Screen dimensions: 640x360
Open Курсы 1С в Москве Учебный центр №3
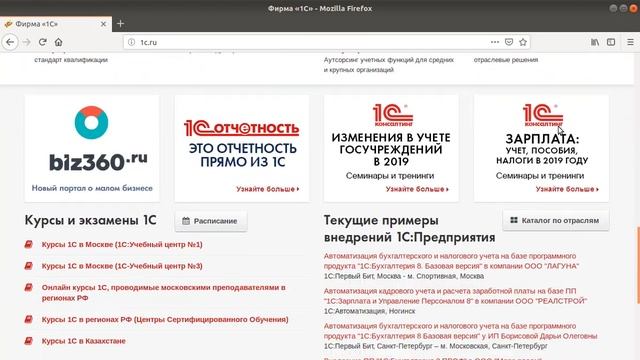[122, 266]
